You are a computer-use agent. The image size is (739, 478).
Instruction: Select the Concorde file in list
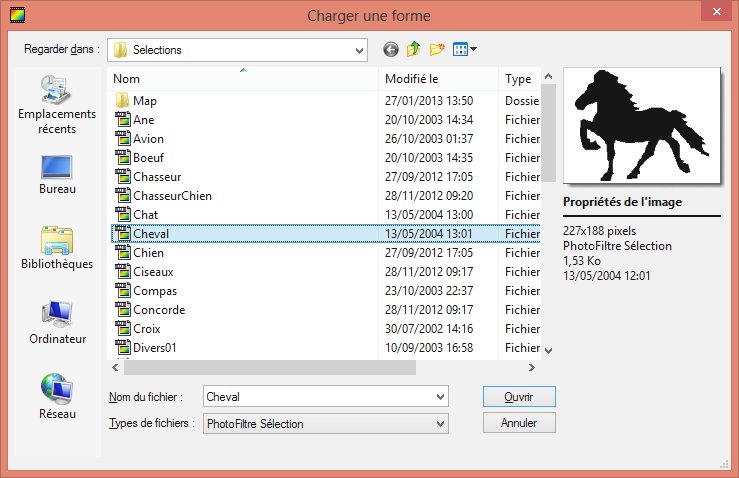coord(159,310)
